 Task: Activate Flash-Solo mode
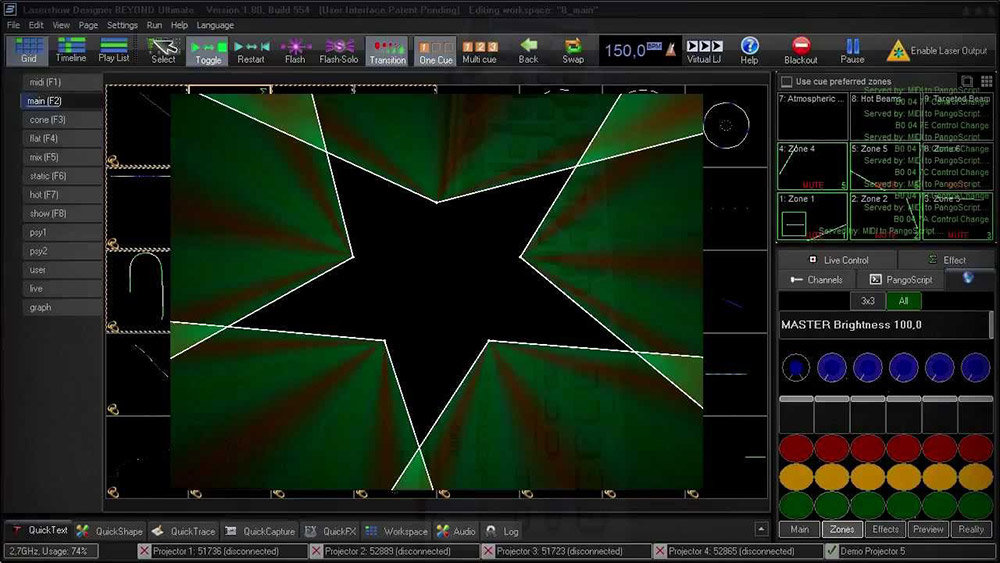point(338,46)
